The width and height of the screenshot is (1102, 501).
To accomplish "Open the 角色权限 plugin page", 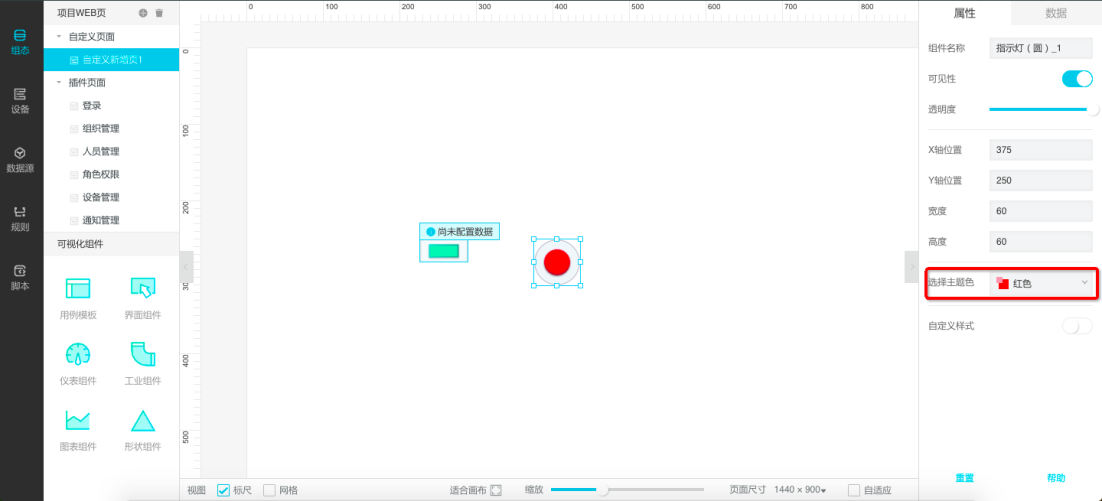I will click(x=101, y=174).
